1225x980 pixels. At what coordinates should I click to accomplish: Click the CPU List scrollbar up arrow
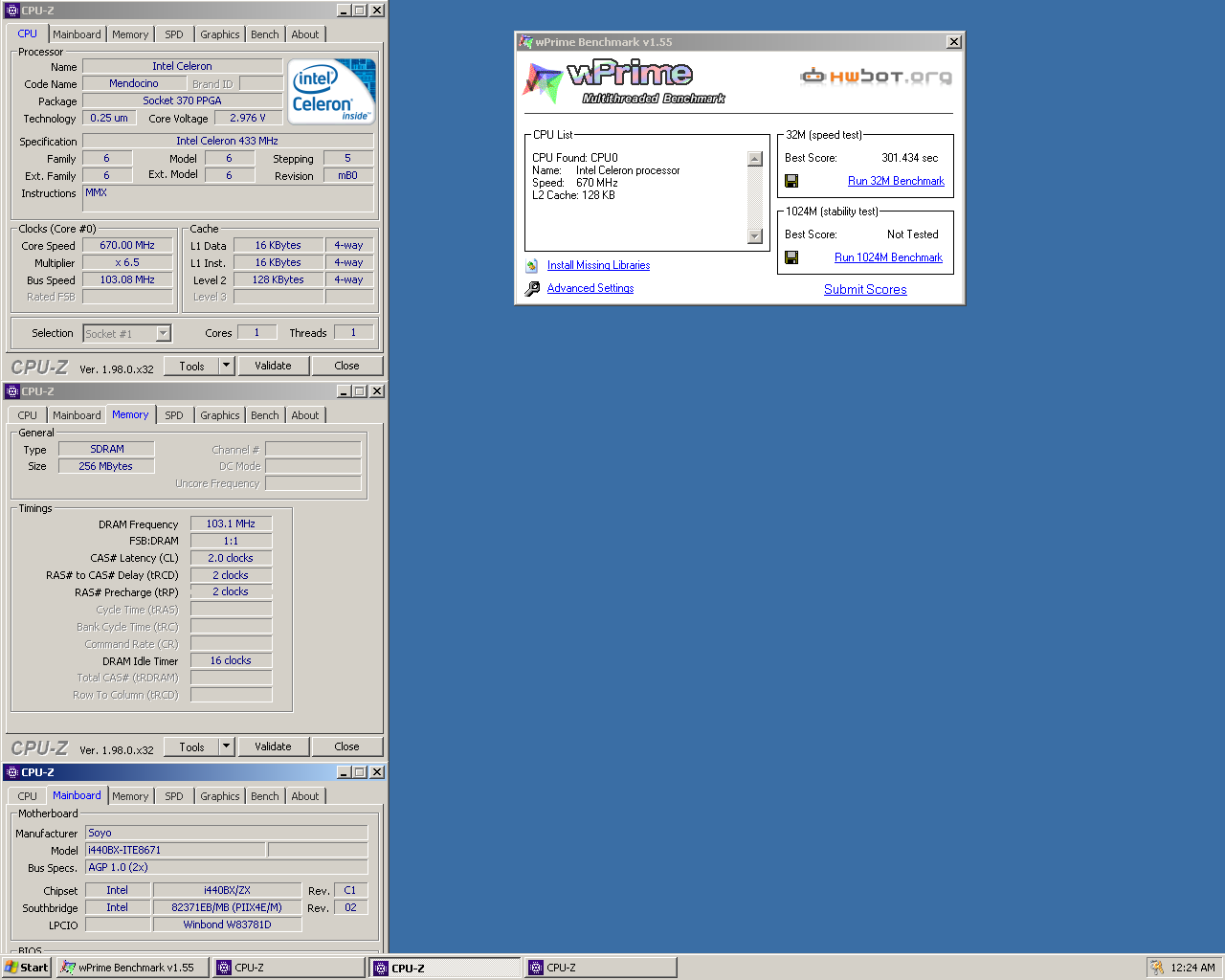[755, 159]
